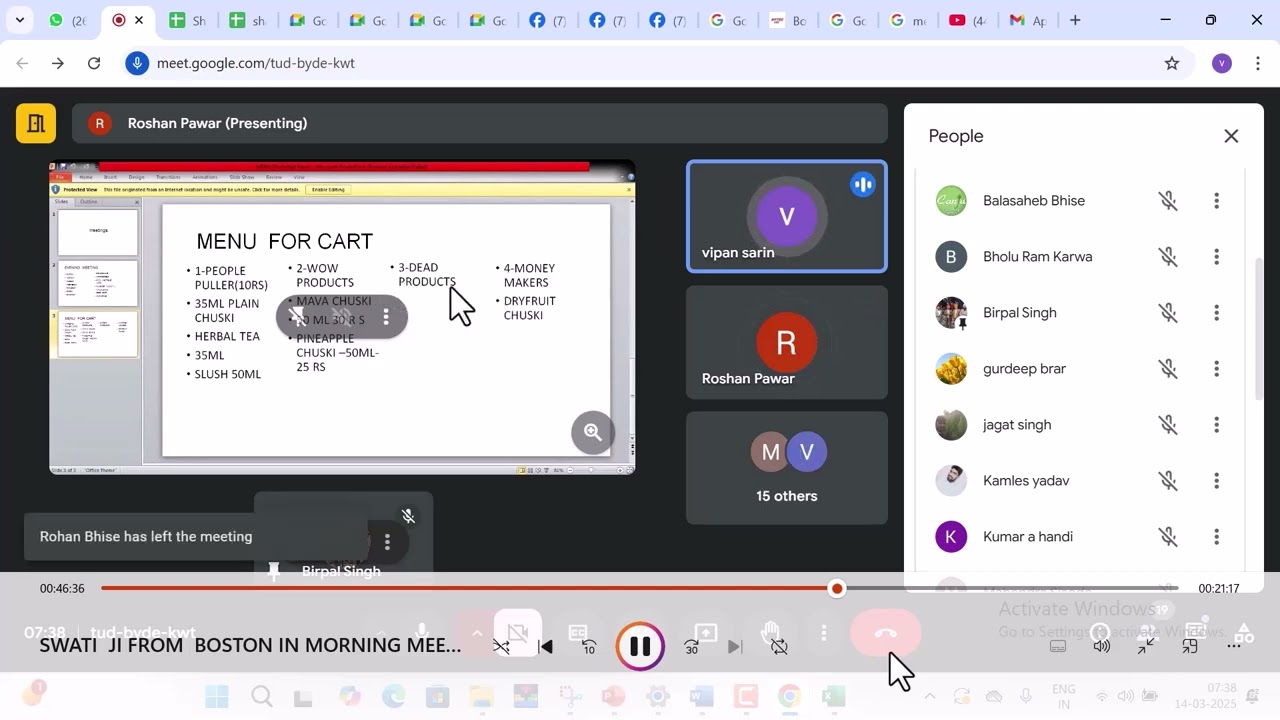Switch to the Gmail browser tab

[x=1028, y=20]
